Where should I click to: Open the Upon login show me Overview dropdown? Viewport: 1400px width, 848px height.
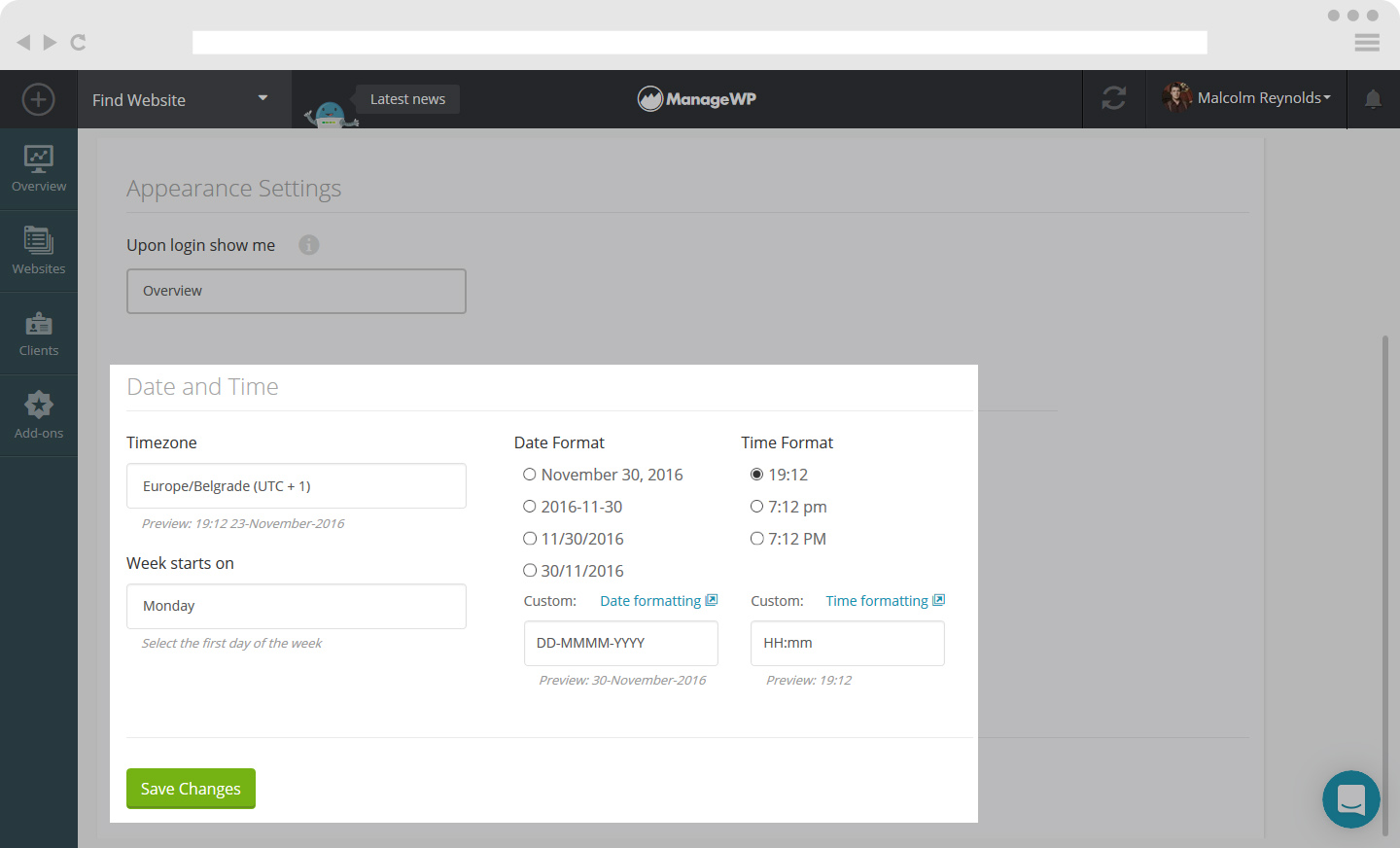pos(297,291)
